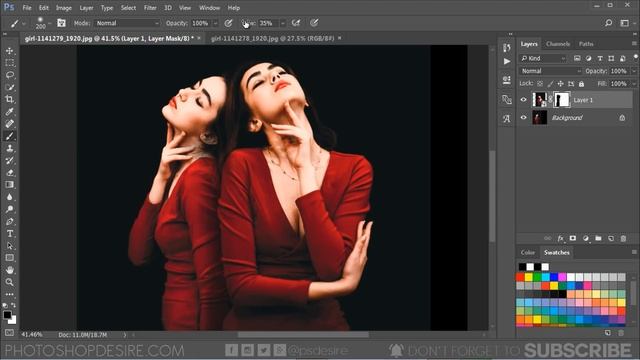640x360 pixels.
Task: Select the Eraser tool
Action: coord(9,173)
